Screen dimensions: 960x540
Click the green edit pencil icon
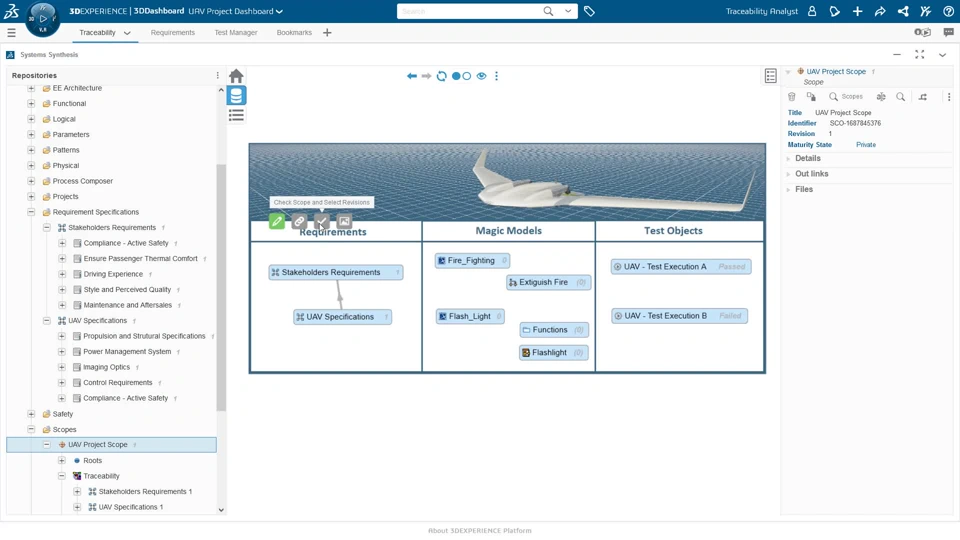(x=277, y=222)
